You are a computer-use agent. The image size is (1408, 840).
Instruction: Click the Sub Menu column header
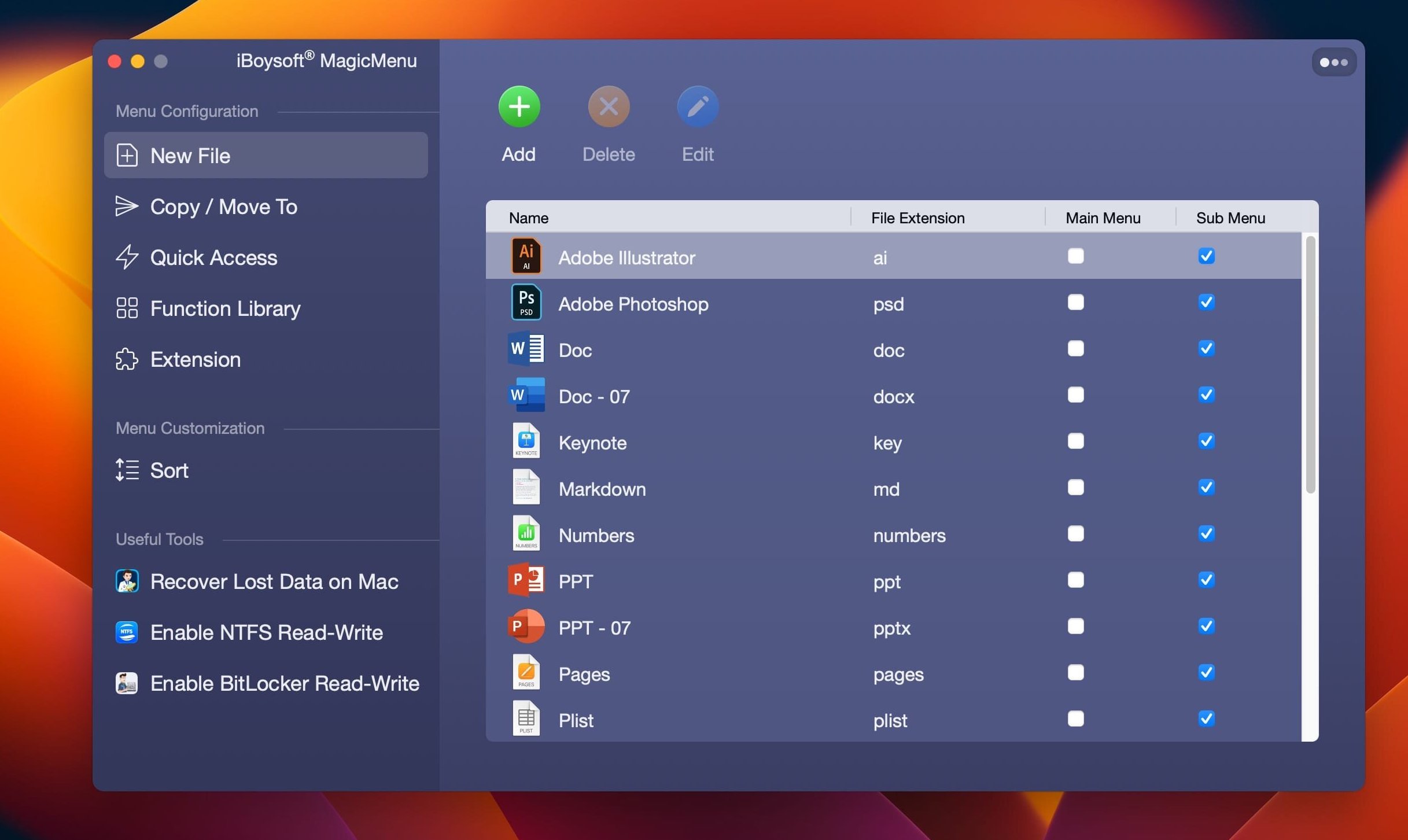[x=1230, y=218]
